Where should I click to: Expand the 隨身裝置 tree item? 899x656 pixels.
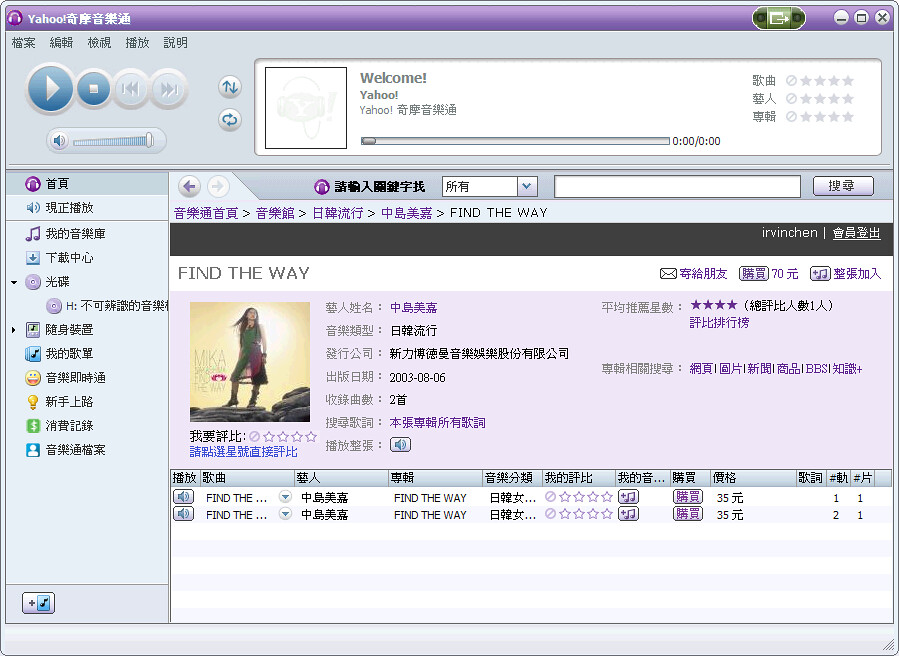pos(14,330)
